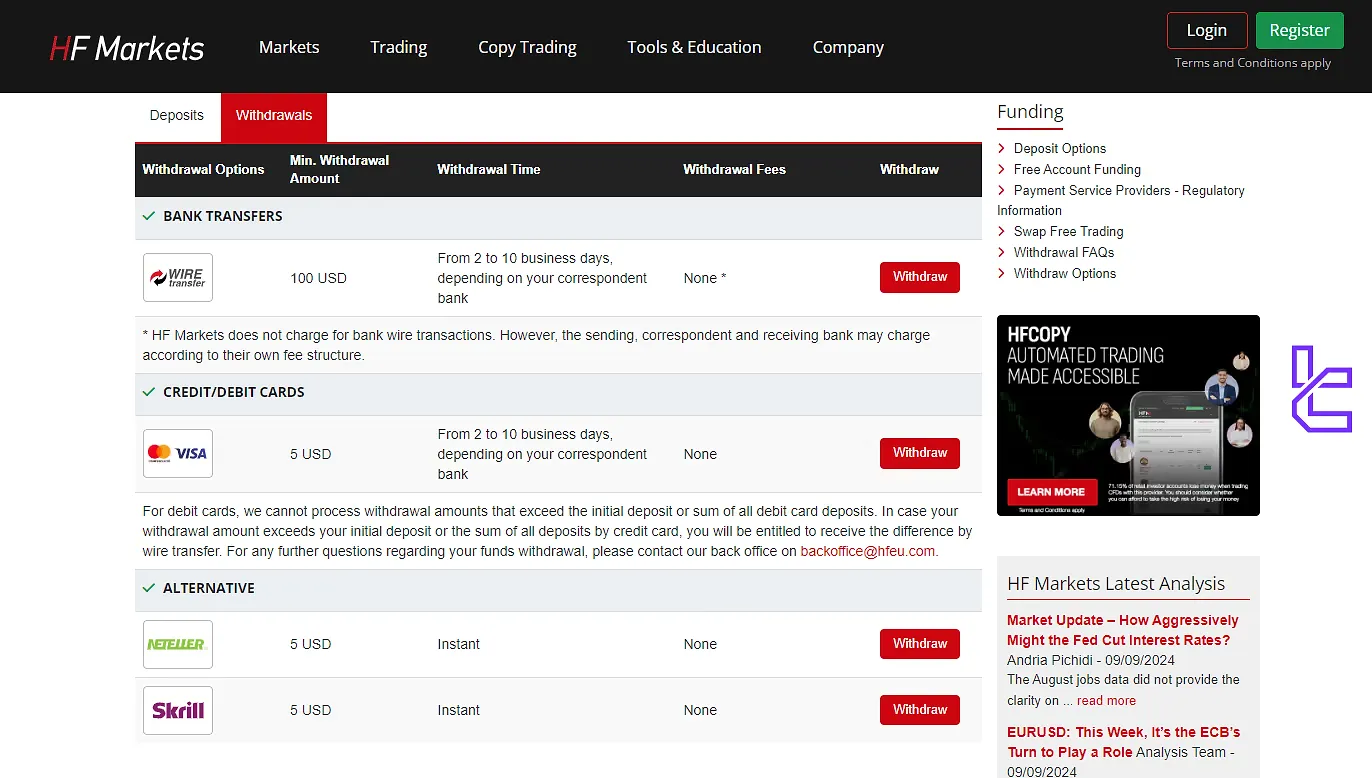Open the Company menu

pyautogui.click(x=848, y=47)
